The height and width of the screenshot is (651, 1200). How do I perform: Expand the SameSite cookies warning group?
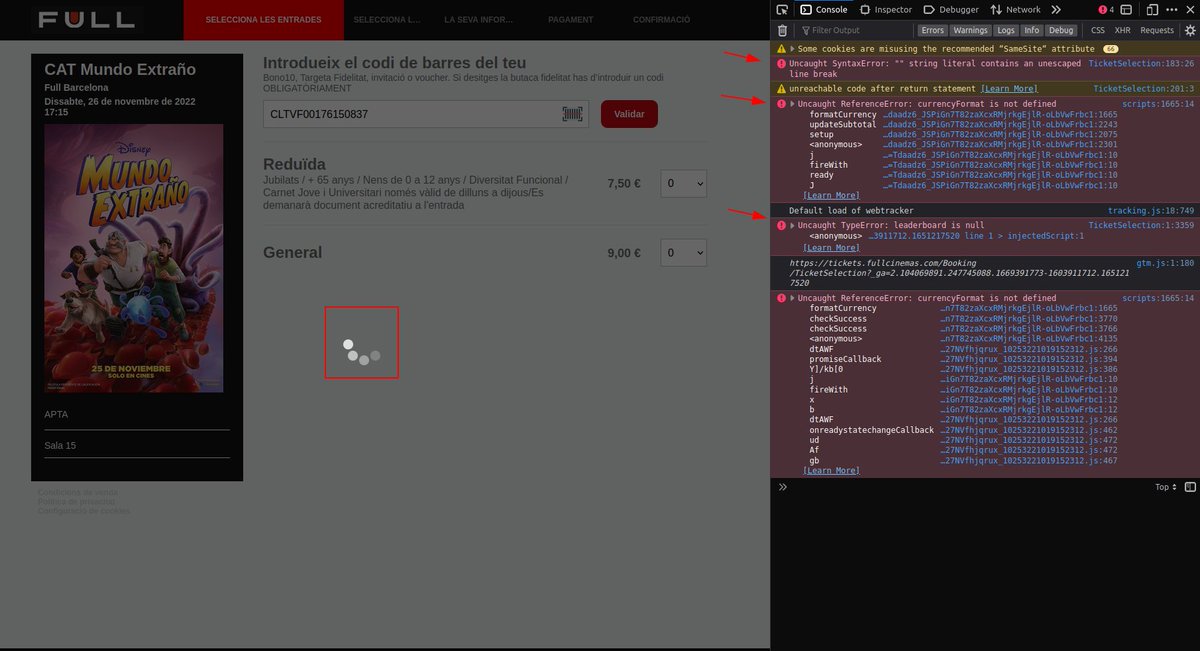[x=793, y=48]
